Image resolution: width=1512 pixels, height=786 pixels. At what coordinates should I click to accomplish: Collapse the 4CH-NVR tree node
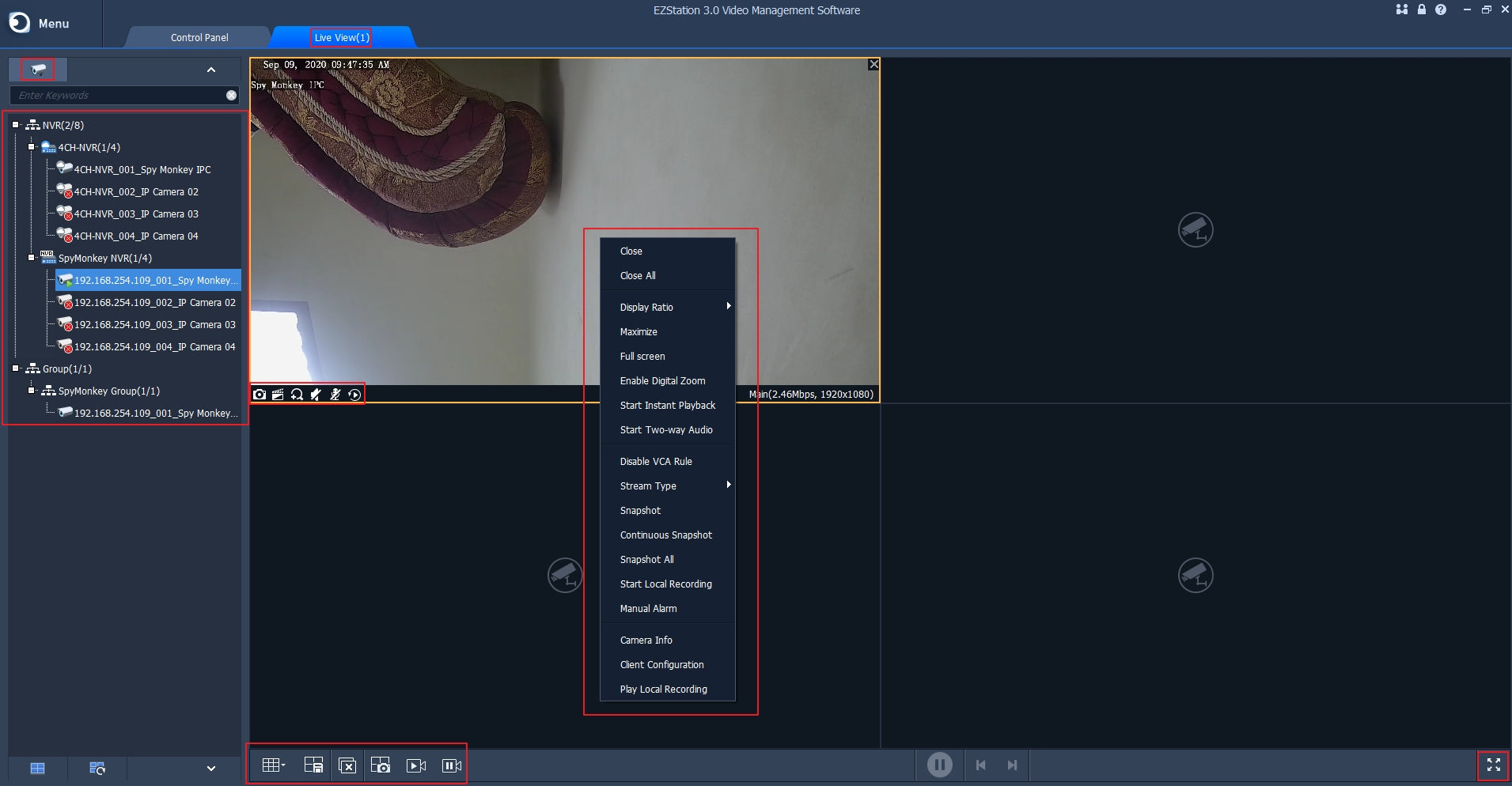pos(32,147)
